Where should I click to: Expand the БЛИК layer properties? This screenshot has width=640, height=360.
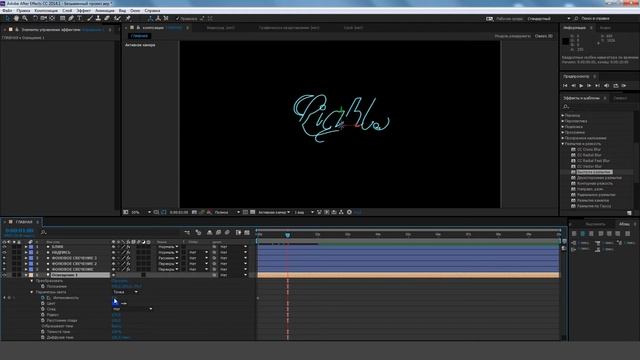(26, 247)
